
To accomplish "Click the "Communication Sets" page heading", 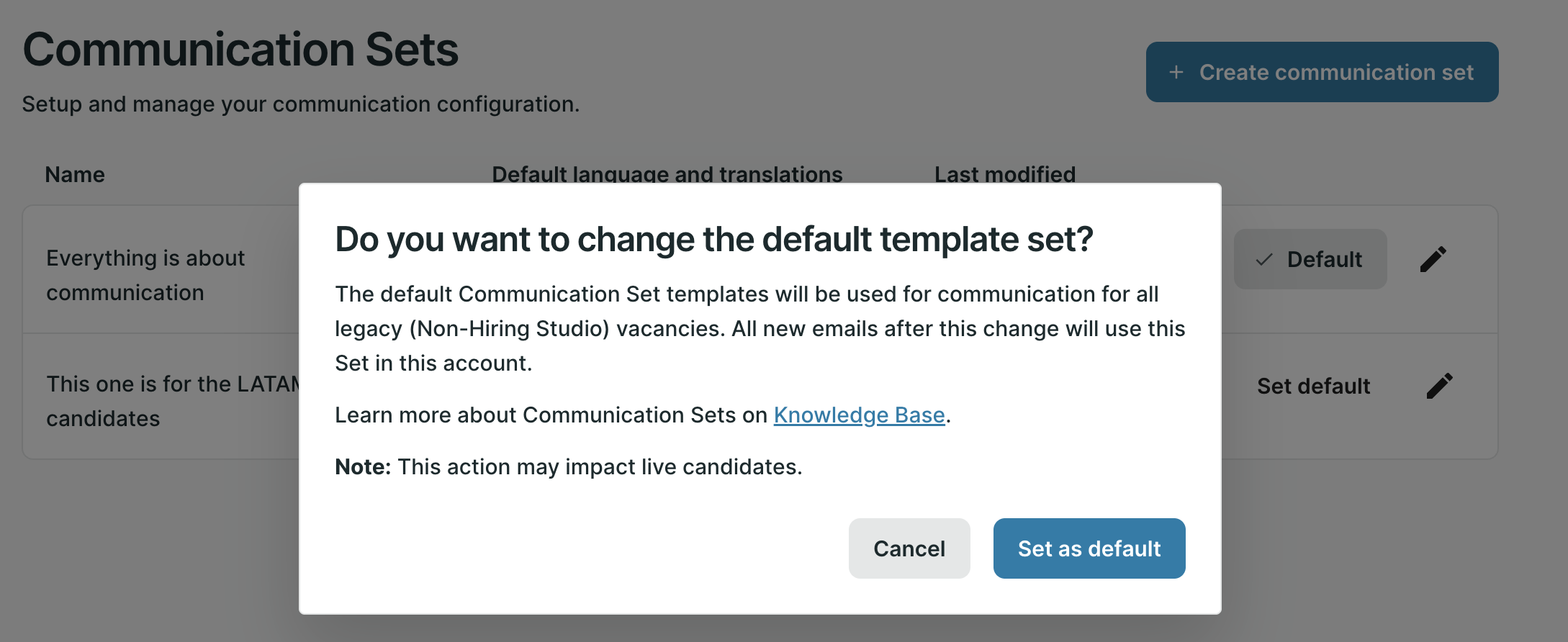I will (x=240, y=50).
